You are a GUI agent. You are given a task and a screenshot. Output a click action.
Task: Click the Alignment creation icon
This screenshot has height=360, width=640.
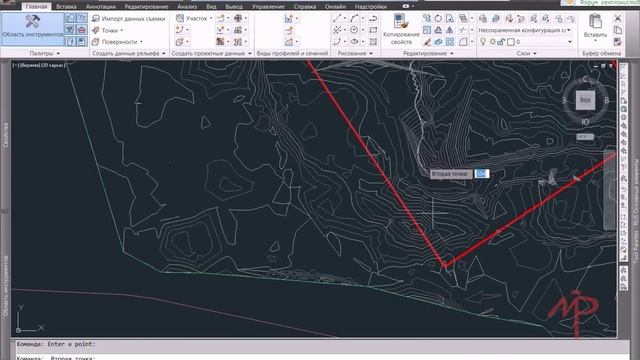[x=220, y=18]
